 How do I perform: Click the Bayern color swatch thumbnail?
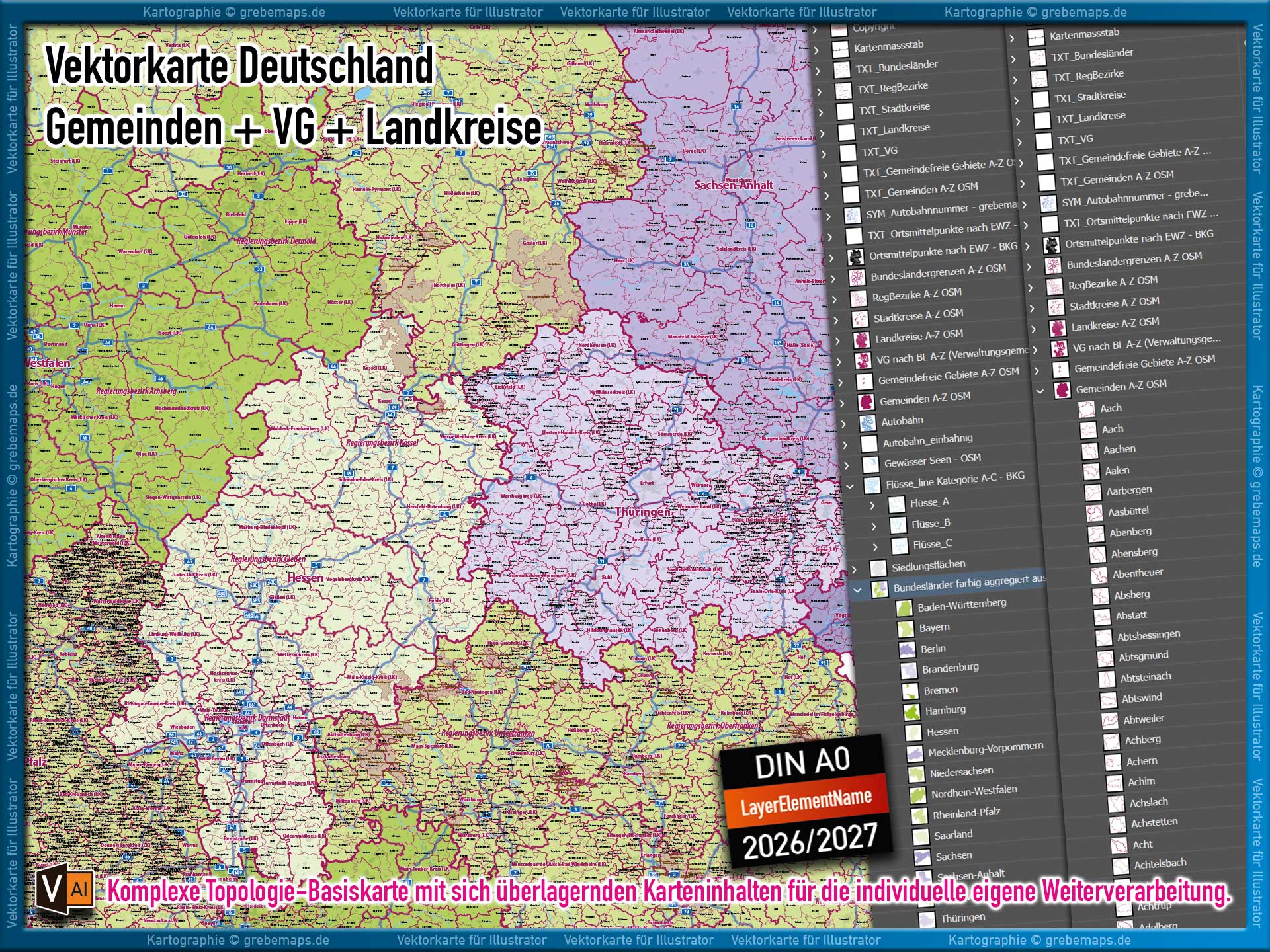click(x=906, y=629)
